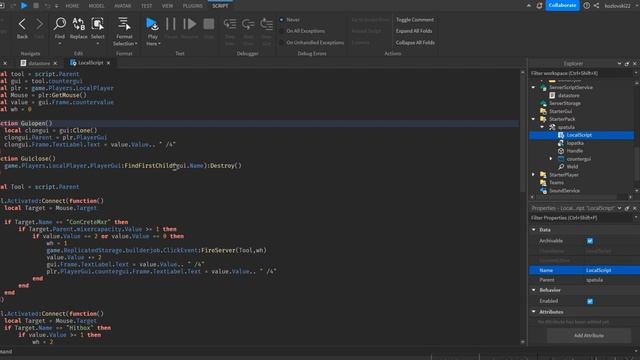640x360 pixels.
Task: Click Expand All Folds action
Action: [413, 31]
